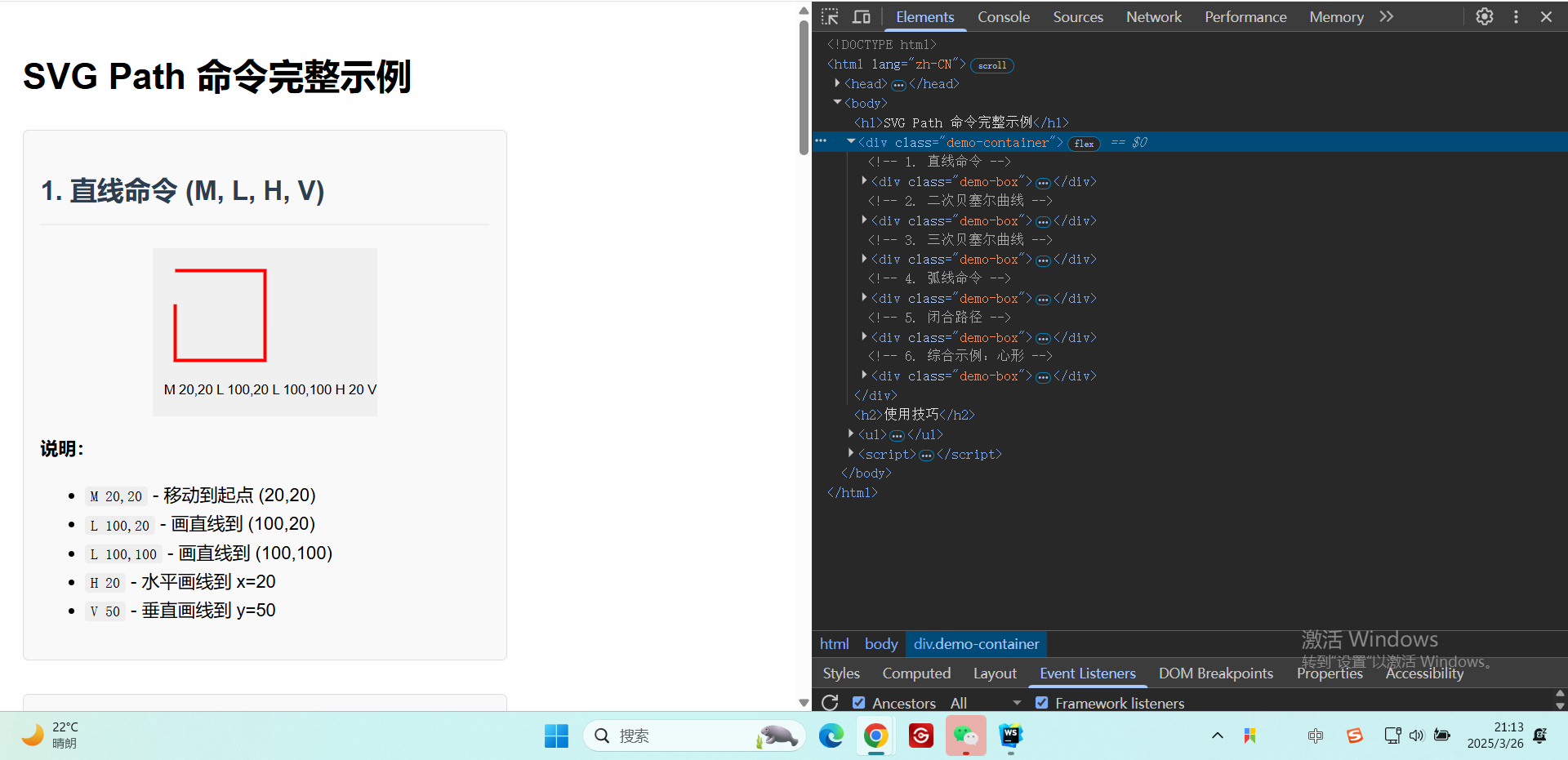Screen dimensions: 1568x760
Task: Expand demo-box div under 三次贝塞尔曲线 comment
Action: click(864, 259)
